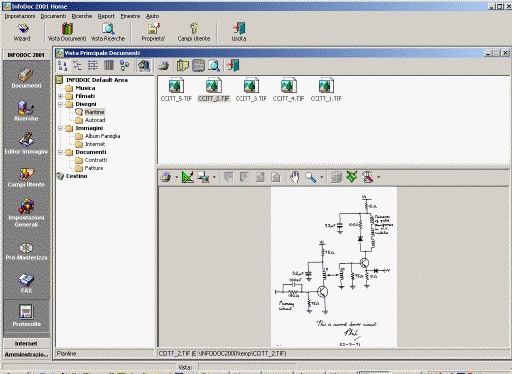Select the CCITT_5.TIF file thumbnail
The image size is (512, 374).
[176, 89]
